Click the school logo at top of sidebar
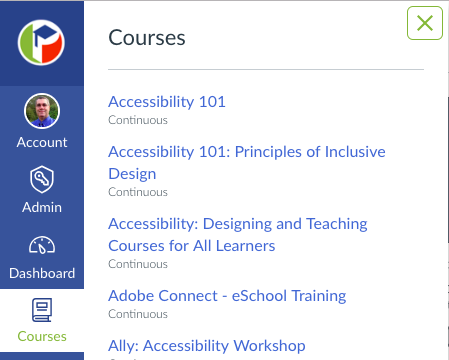 (41, 42)
